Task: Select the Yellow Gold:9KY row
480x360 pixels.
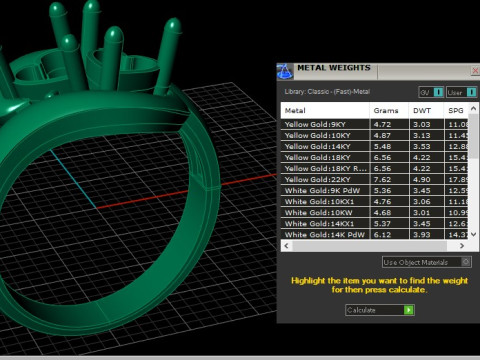Action: pos(375,124)
